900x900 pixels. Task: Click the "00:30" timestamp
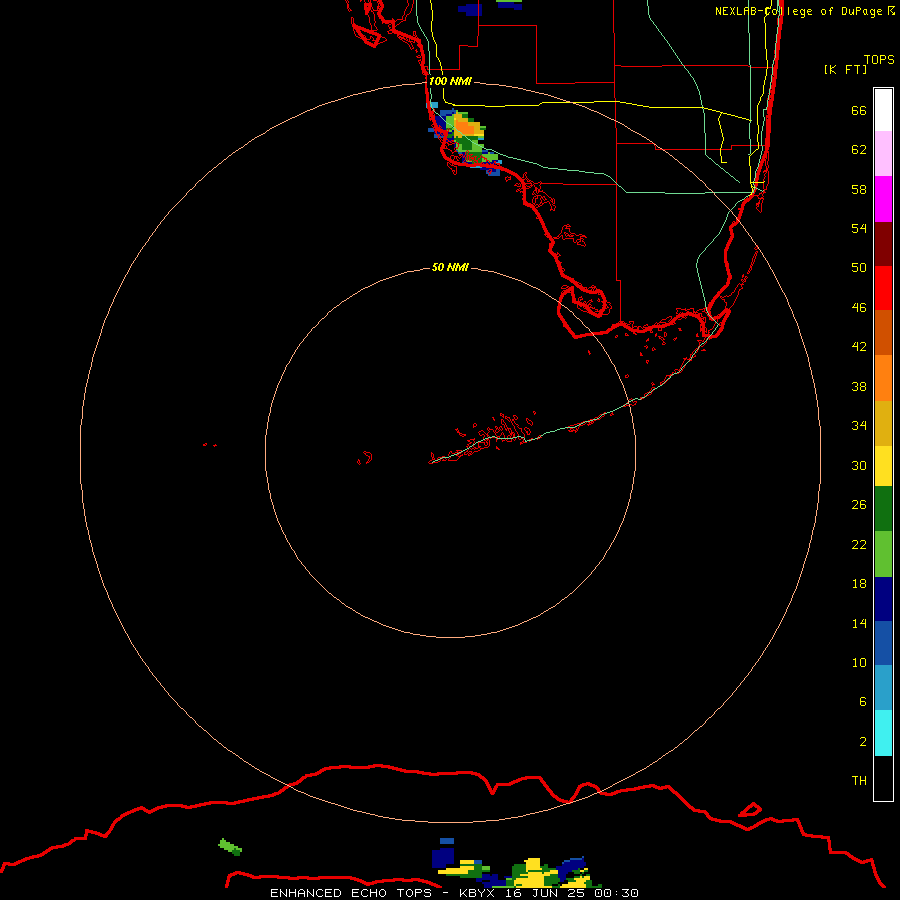(616, 893)
